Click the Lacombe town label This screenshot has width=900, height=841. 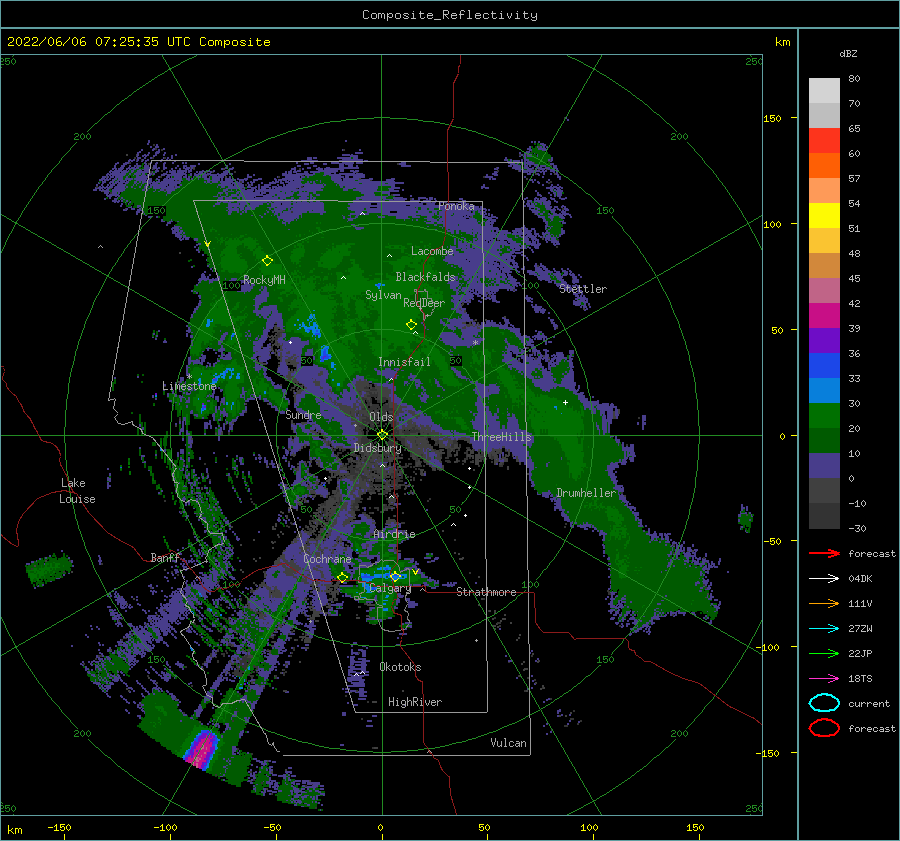tap(432, 251)
